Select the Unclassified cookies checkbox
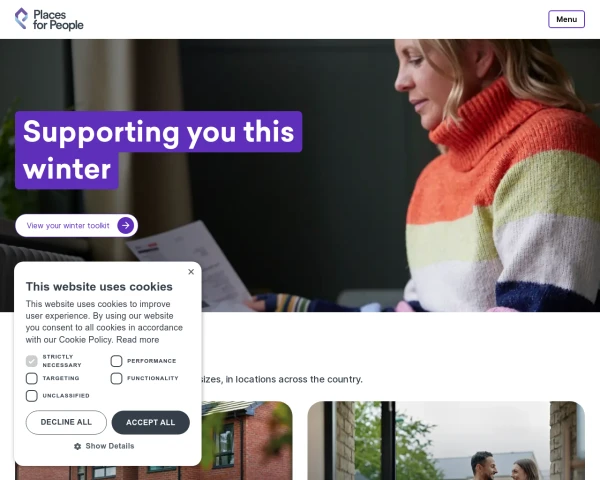600x480 pixels. point(32,395)
